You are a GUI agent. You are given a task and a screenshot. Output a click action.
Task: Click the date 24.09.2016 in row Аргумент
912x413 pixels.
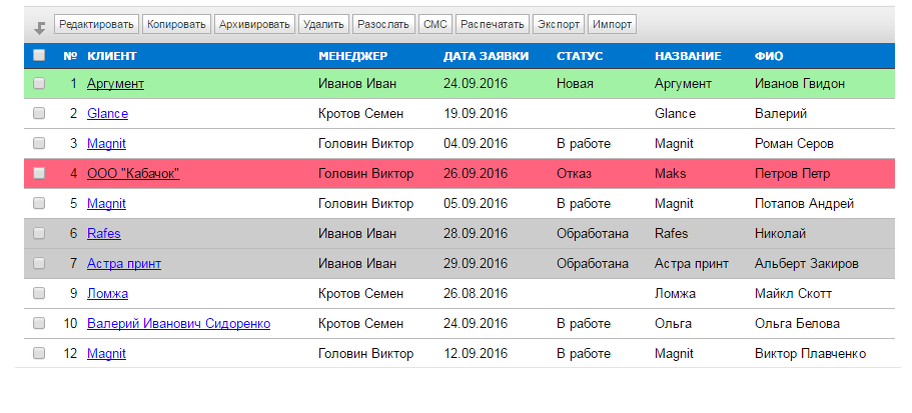475,84
